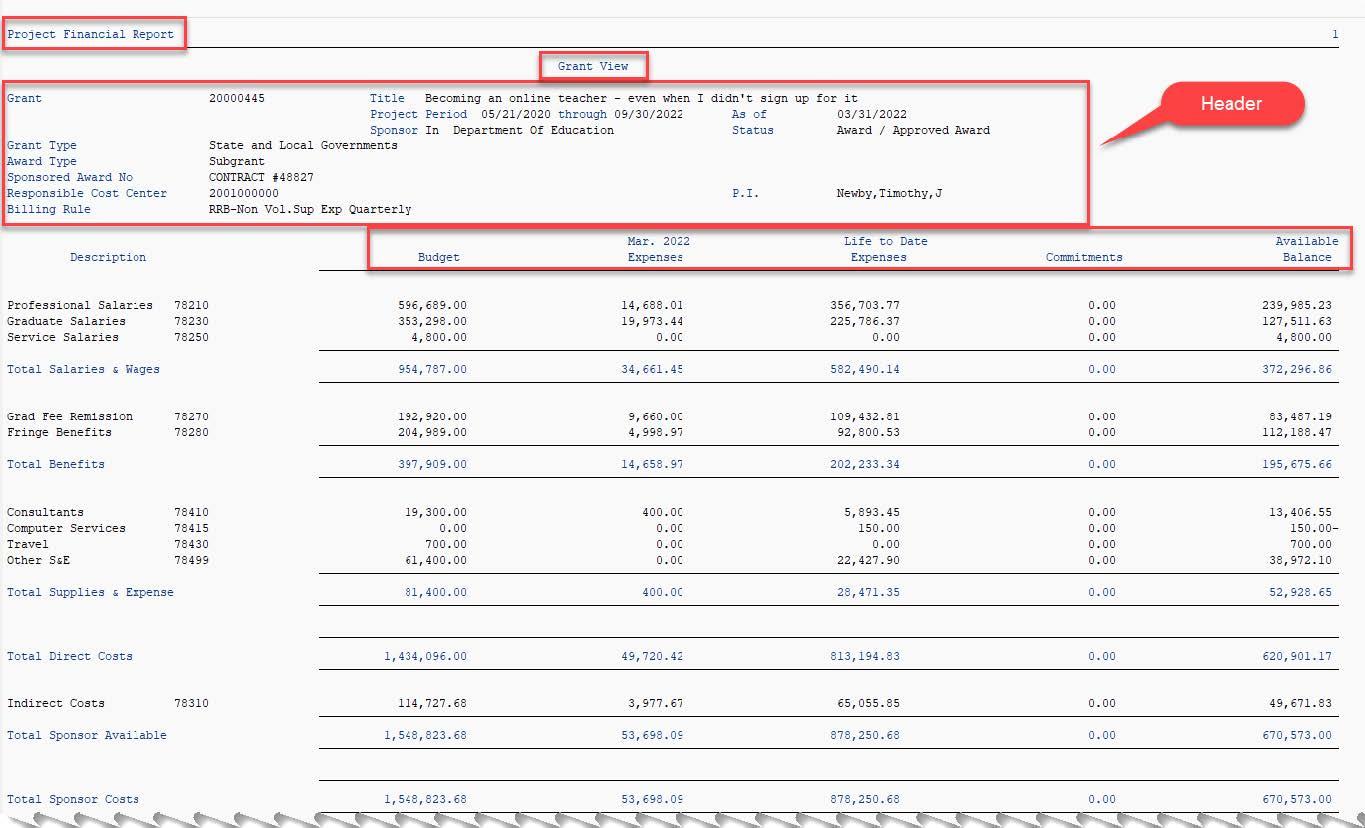Click the Project Financial Report title

91,34
